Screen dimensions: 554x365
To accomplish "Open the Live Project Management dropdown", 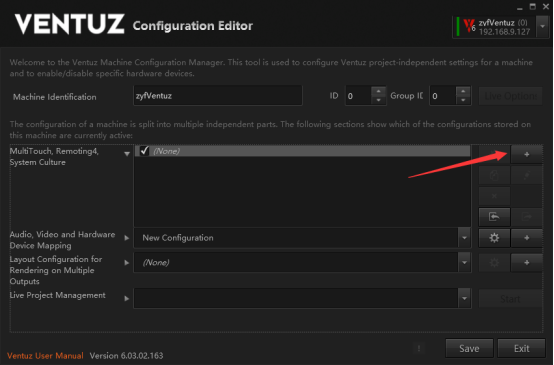I will coord(465,299).
